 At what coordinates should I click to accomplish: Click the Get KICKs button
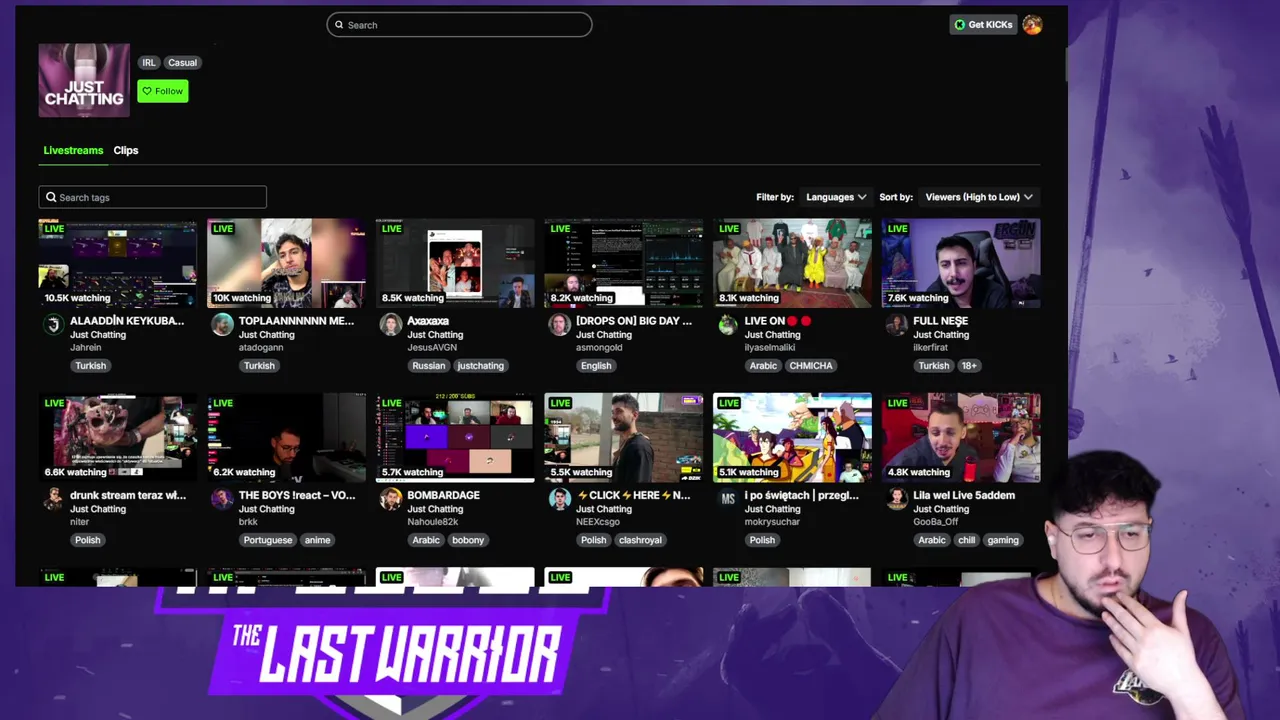pos(983,25)
